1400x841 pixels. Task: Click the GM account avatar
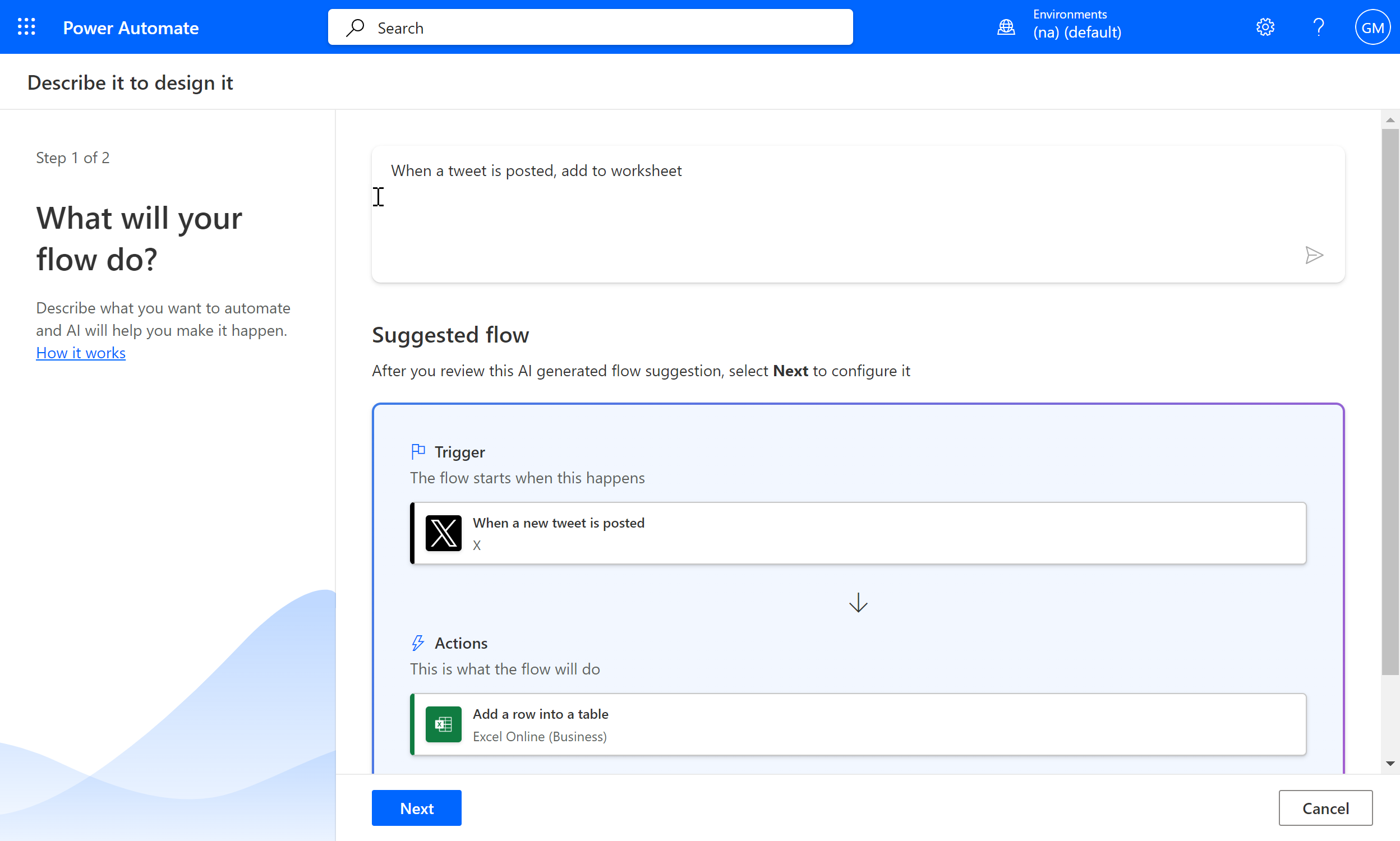click(x=1371, y=27)
